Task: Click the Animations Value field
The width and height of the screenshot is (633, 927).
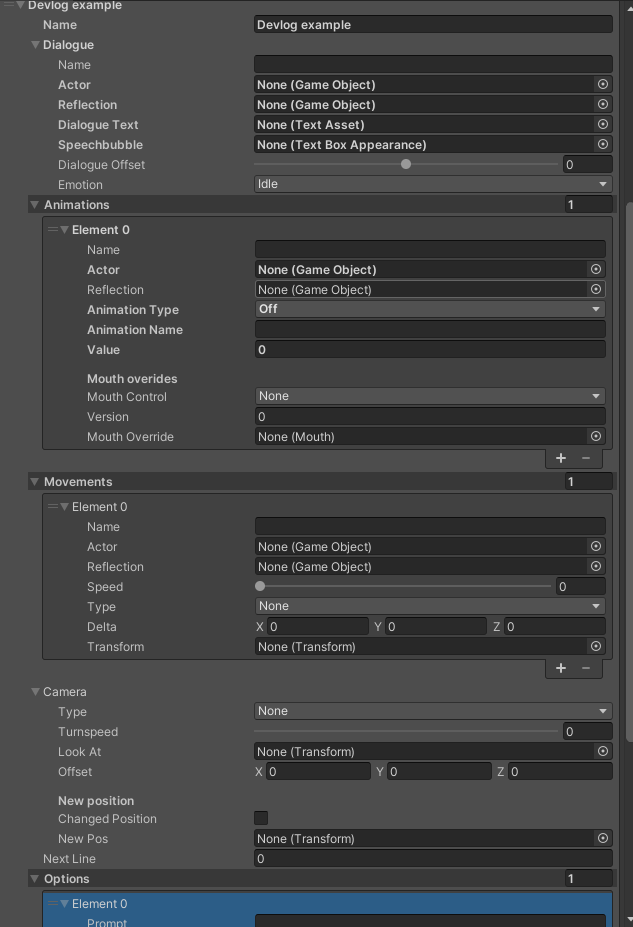Action: tap(430, 349)
